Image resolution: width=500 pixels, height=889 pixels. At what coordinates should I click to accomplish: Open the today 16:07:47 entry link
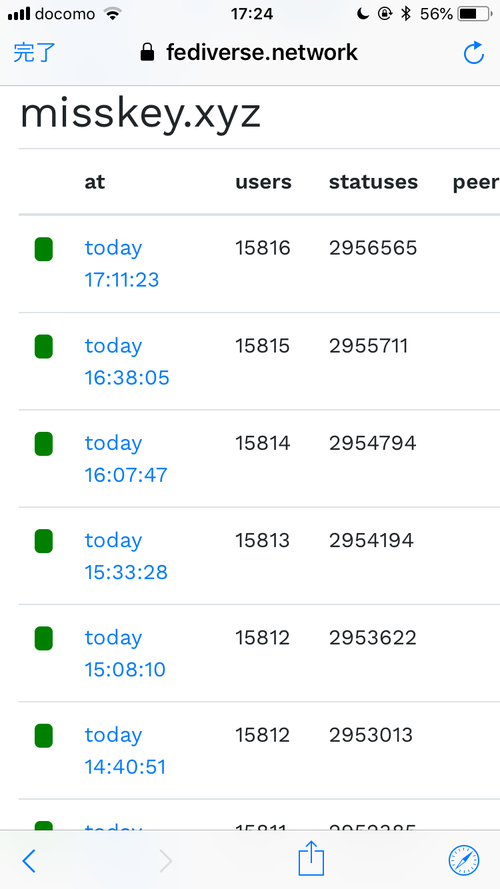tap(126, 459)
